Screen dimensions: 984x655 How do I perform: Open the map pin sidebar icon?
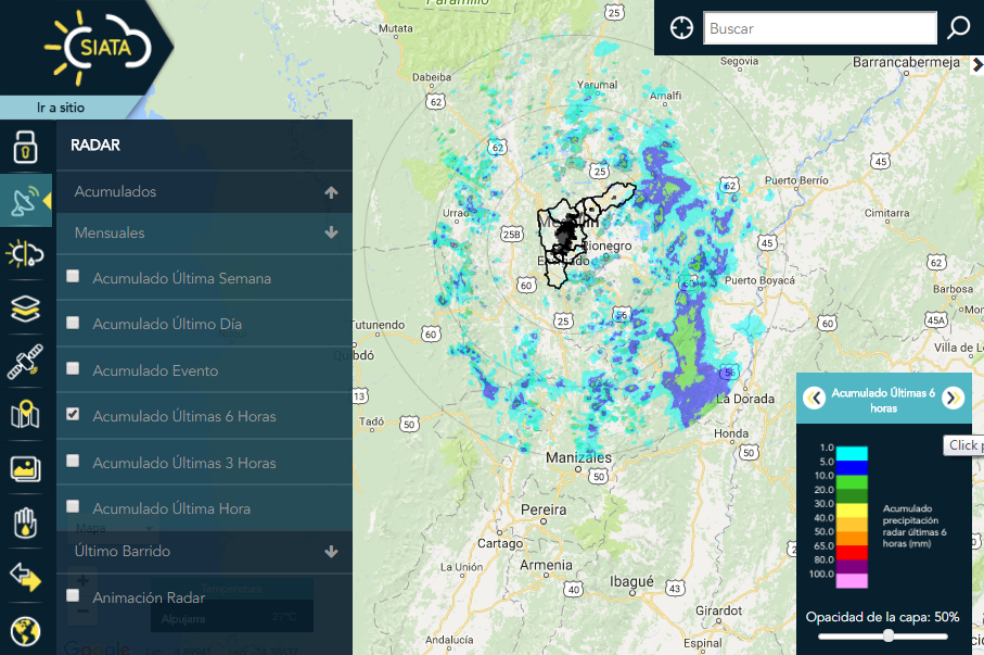(x=25, y=415)
